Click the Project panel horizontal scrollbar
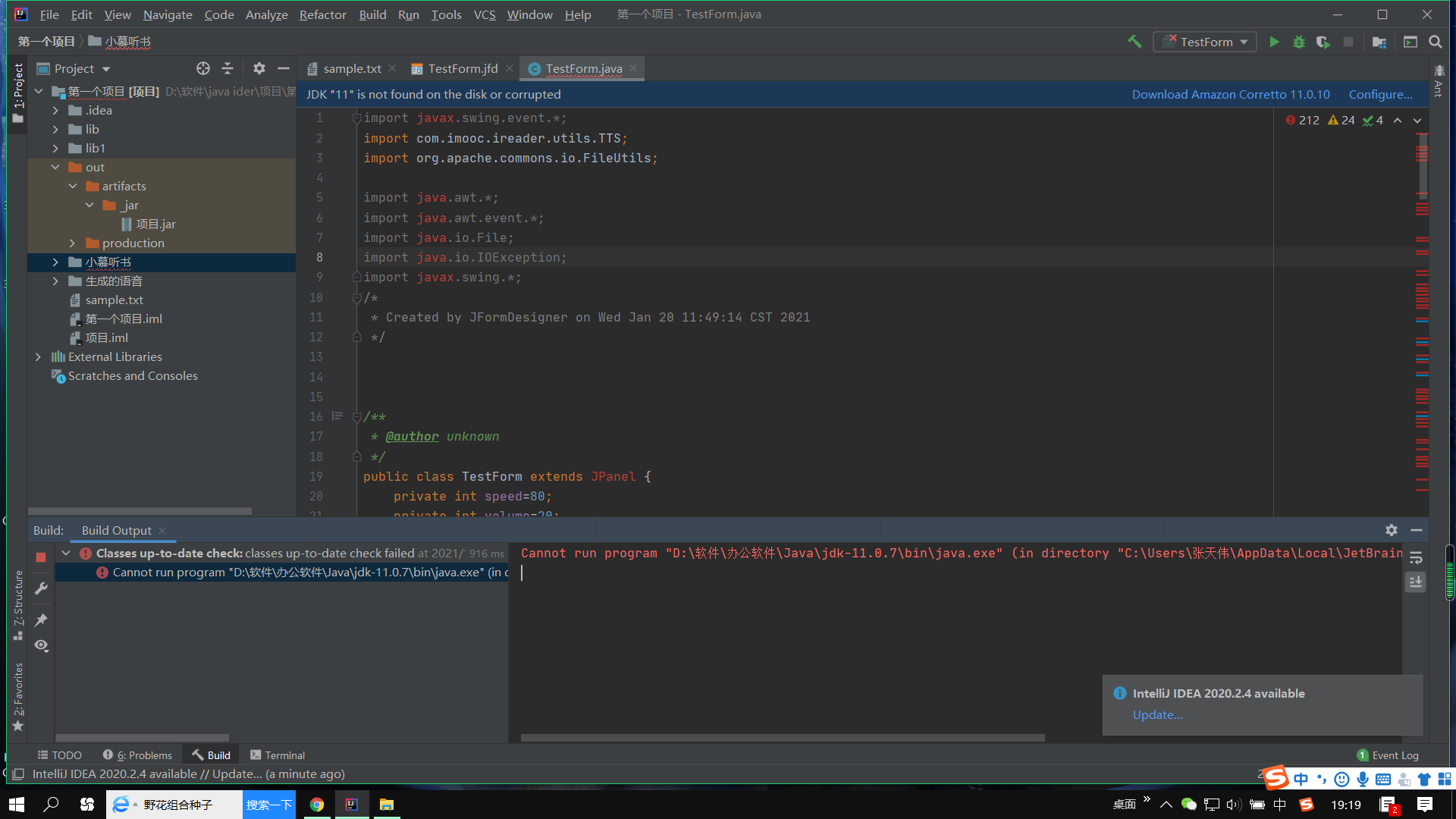 (140, 511)
